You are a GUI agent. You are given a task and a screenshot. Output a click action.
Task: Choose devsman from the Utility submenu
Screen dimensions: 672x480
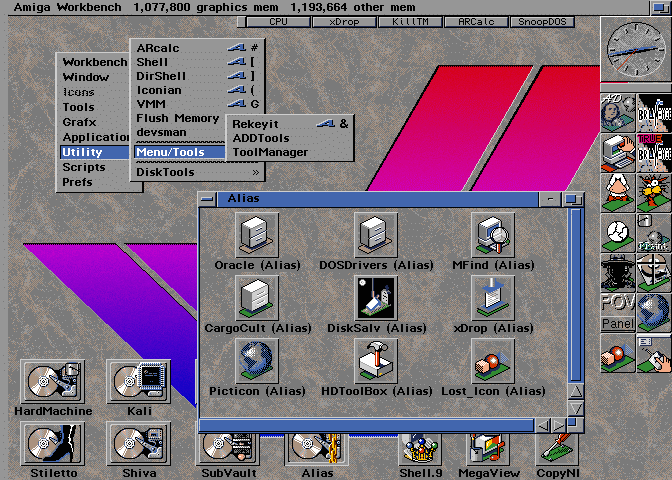(x=180, y=132)
